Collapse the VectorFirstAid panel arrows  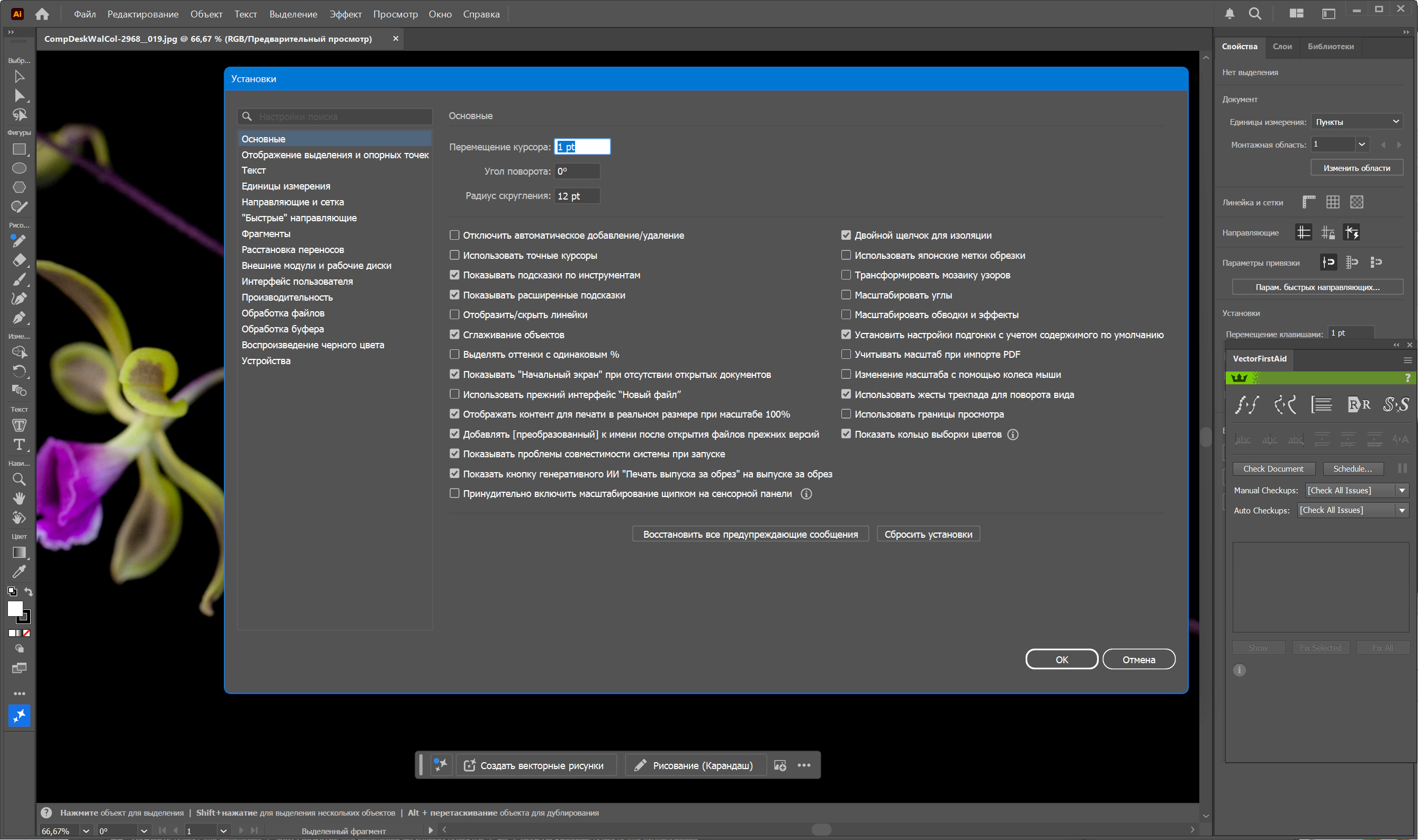[x=1396, y=345]
